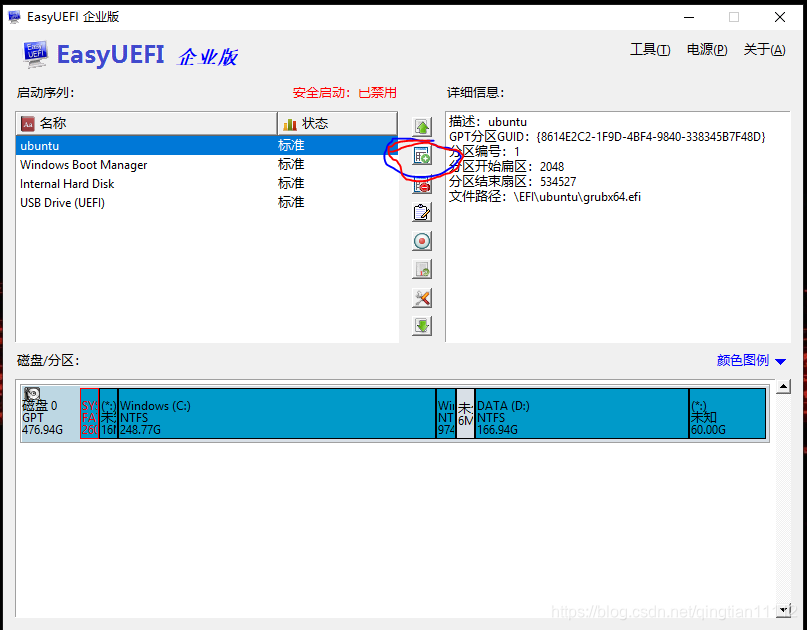The width and height of the screenshot is (807, 630).
Task: Open the wrench and screwdriver tools icon
Action: tap(422, 298)
